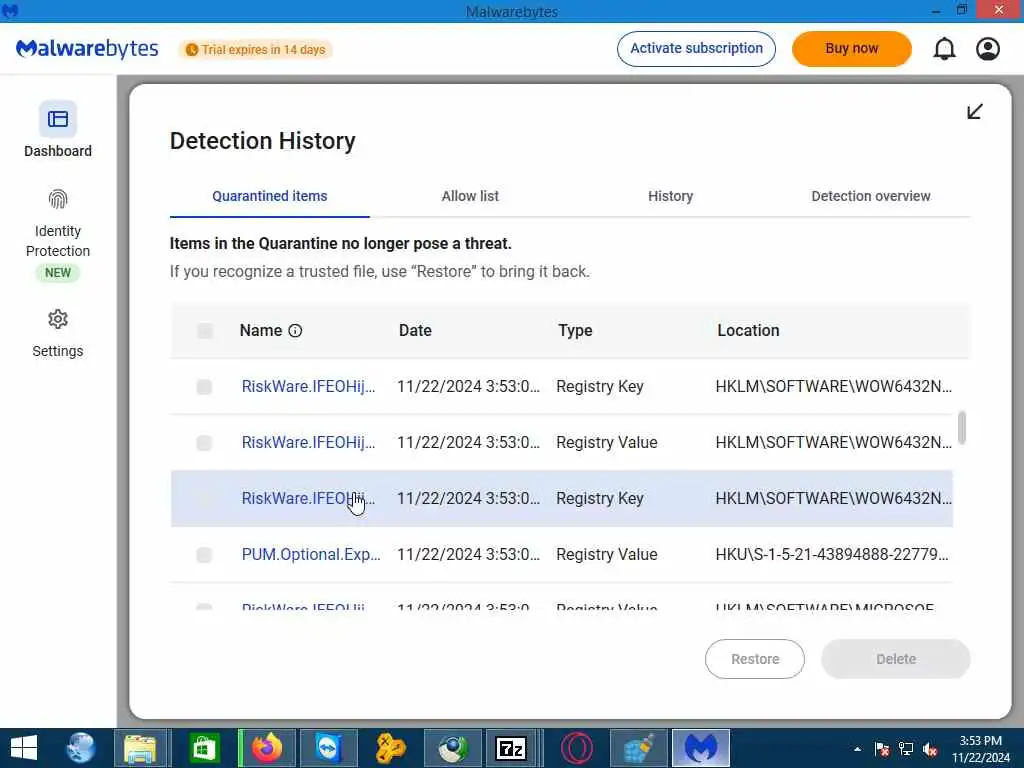Click the Action Center flag tray icon
The height and width of the screenshot is (768, 1024).
882,749
